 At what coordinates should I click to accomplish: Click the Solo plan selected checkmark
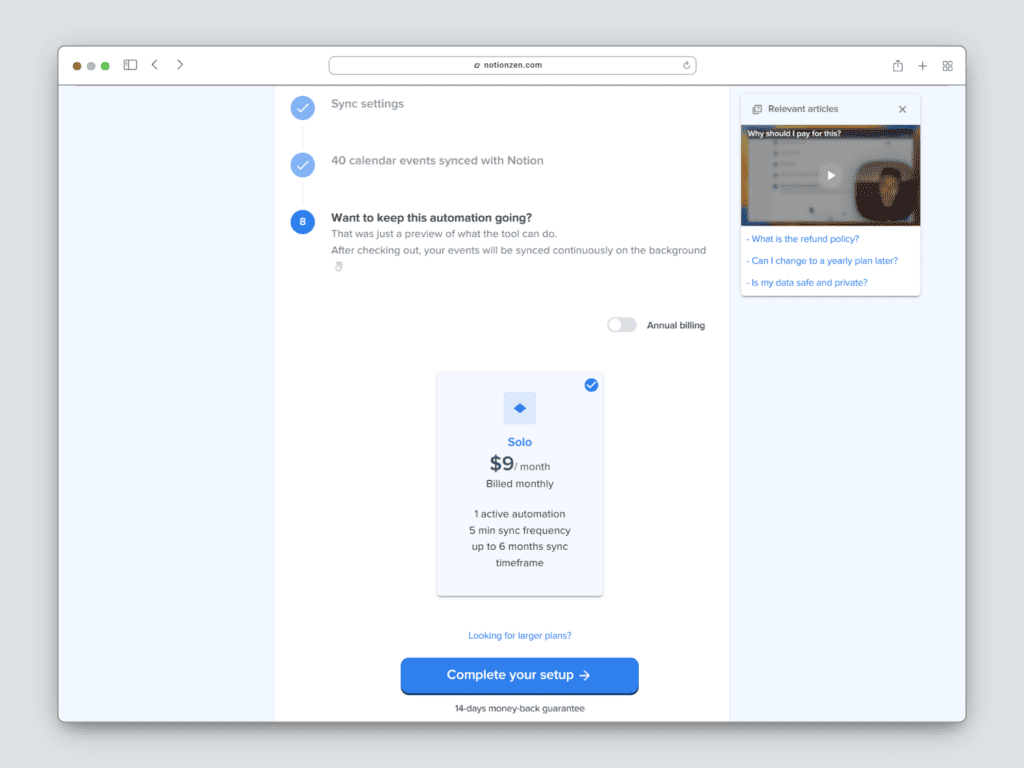pyautogui.click(x=591, y=385)
